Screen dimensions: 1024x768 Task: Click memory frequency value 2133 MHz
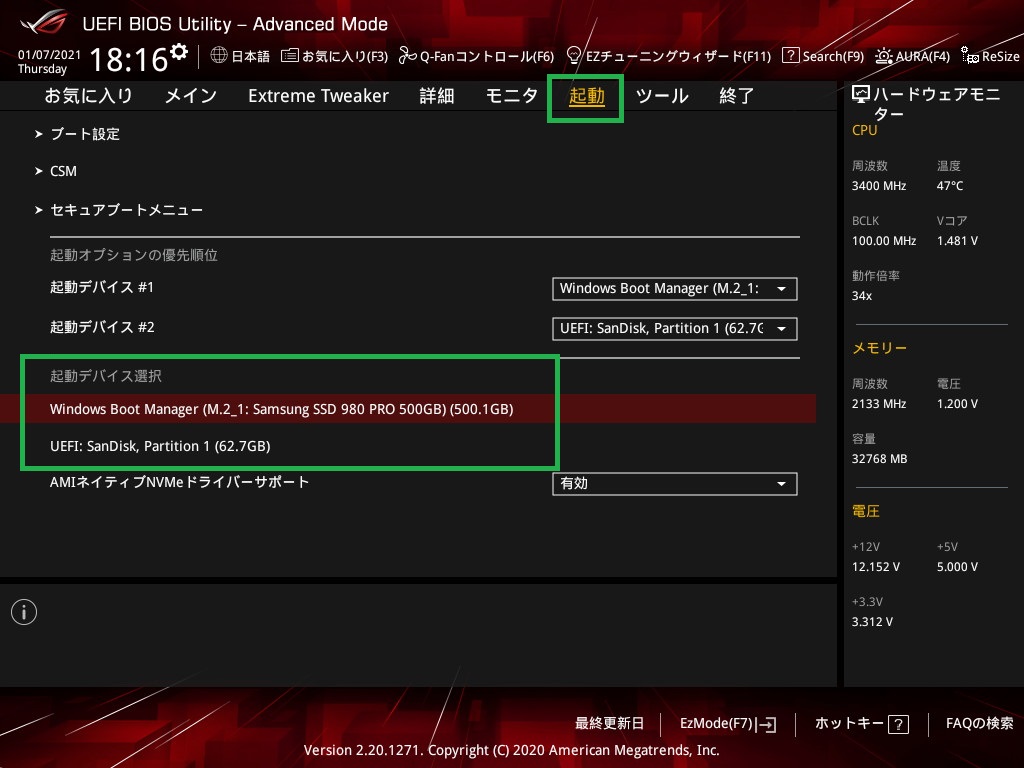pyautogui.click(x=879, y=404)
